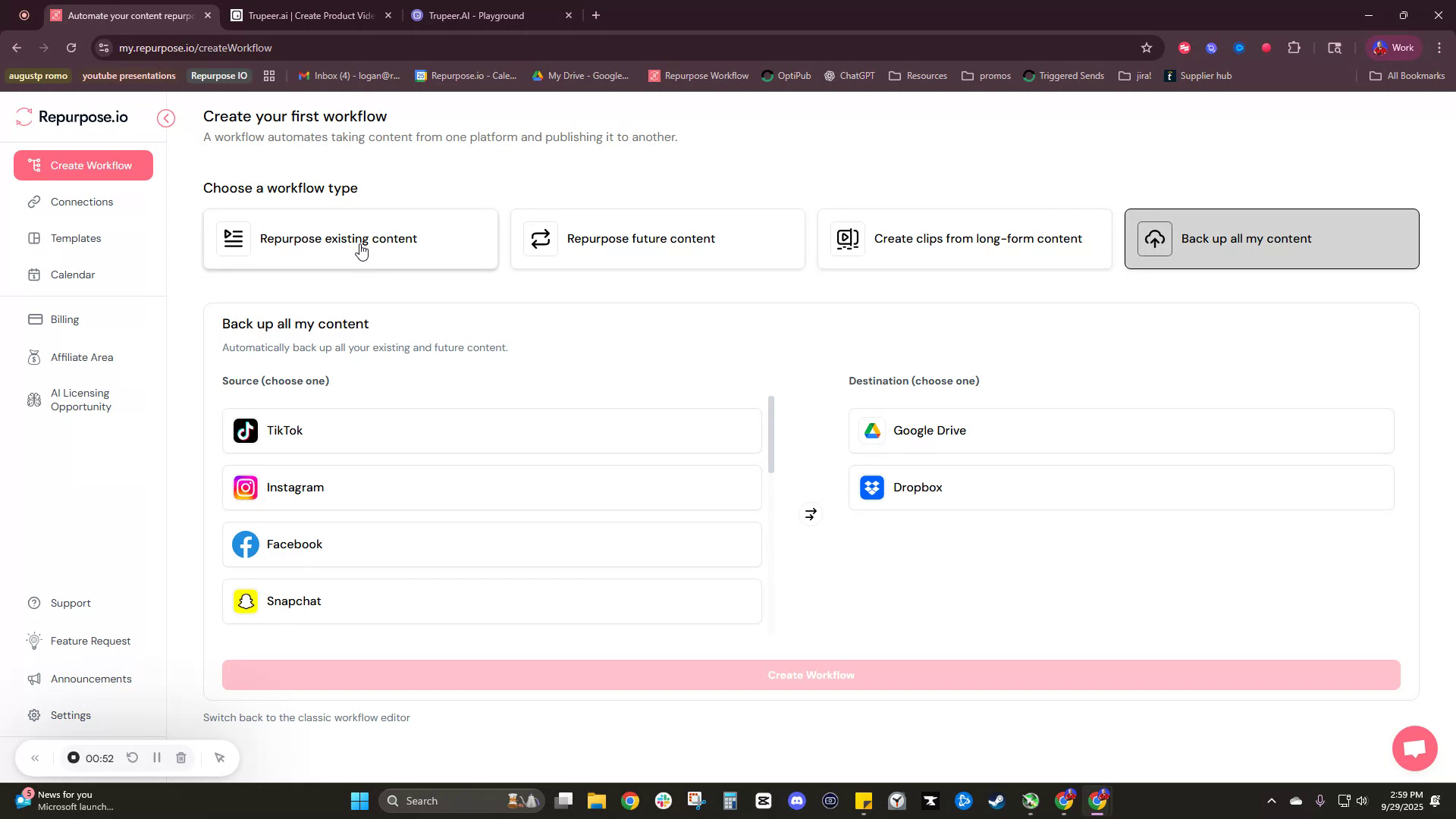This screenshot has width=1456, height=819.
Task: Open the Connections section in the sidebar
Action: click(x=81, y=202)
